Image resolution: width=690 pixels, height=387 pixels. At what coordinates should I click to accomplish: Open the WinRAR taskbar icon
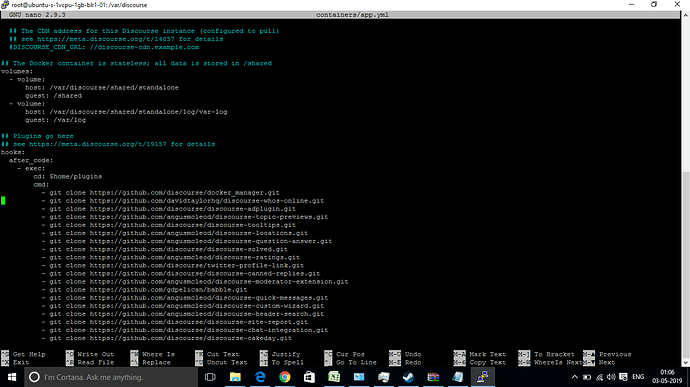[x=433, y=377]
